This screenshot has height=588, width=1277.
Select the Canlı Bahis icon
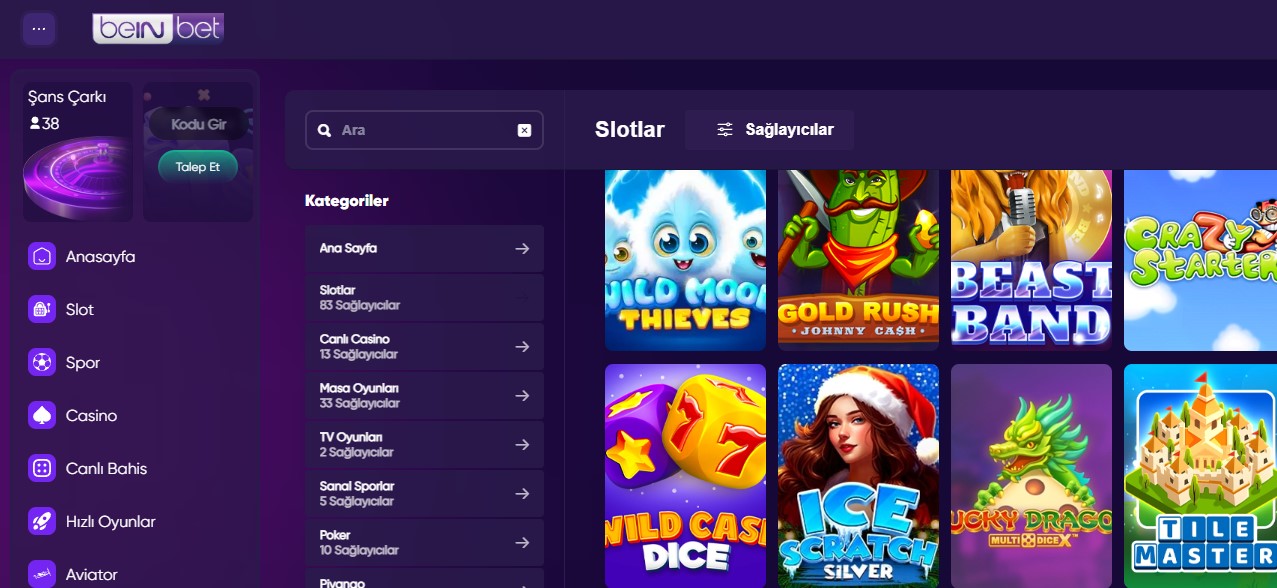coord(41,468)
